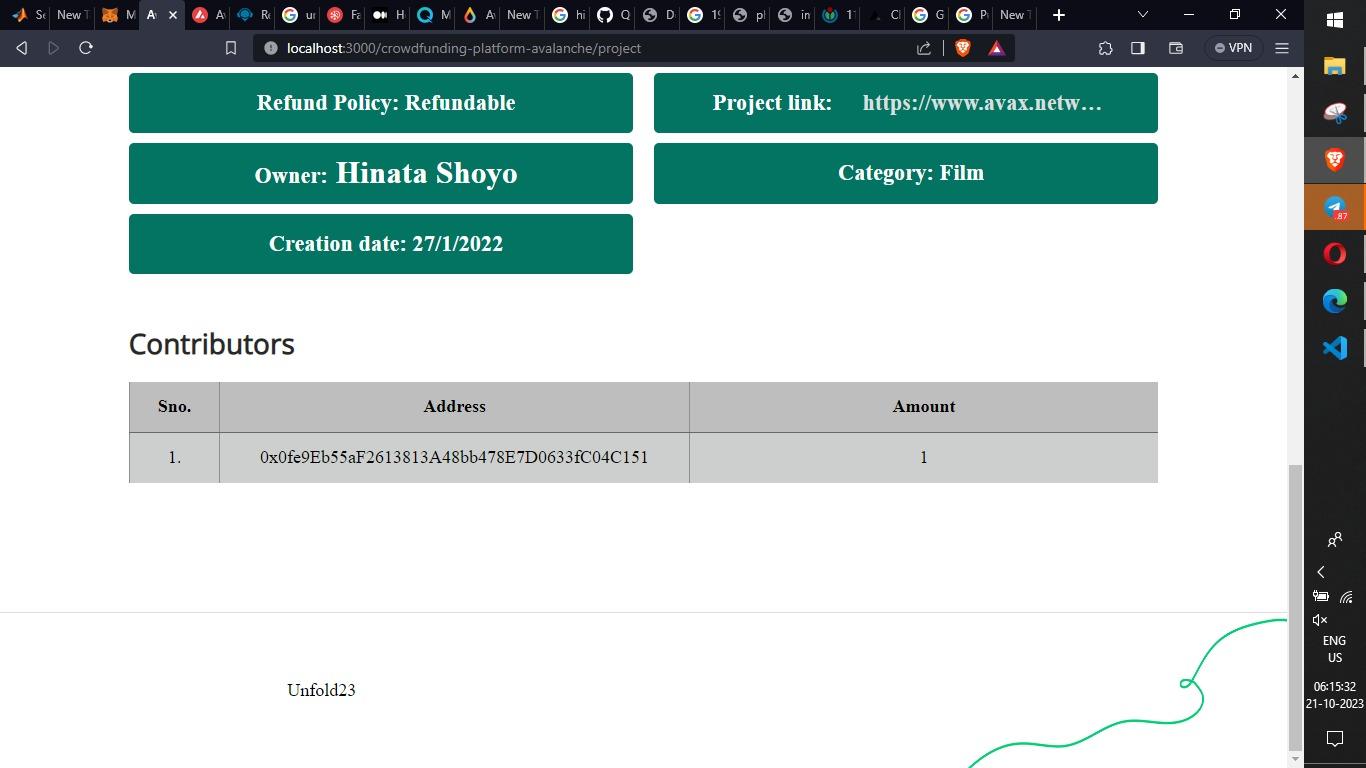
Task: Show hidden system tray icons
Action: (x=1321, y=572)
